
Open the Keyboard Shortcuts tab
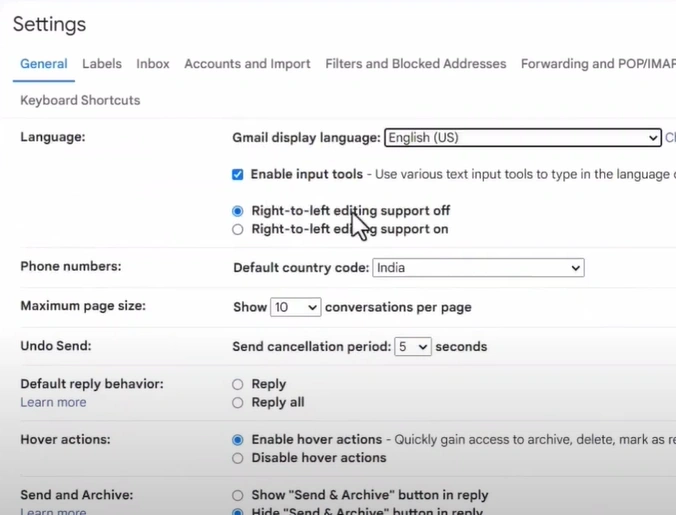80,100
